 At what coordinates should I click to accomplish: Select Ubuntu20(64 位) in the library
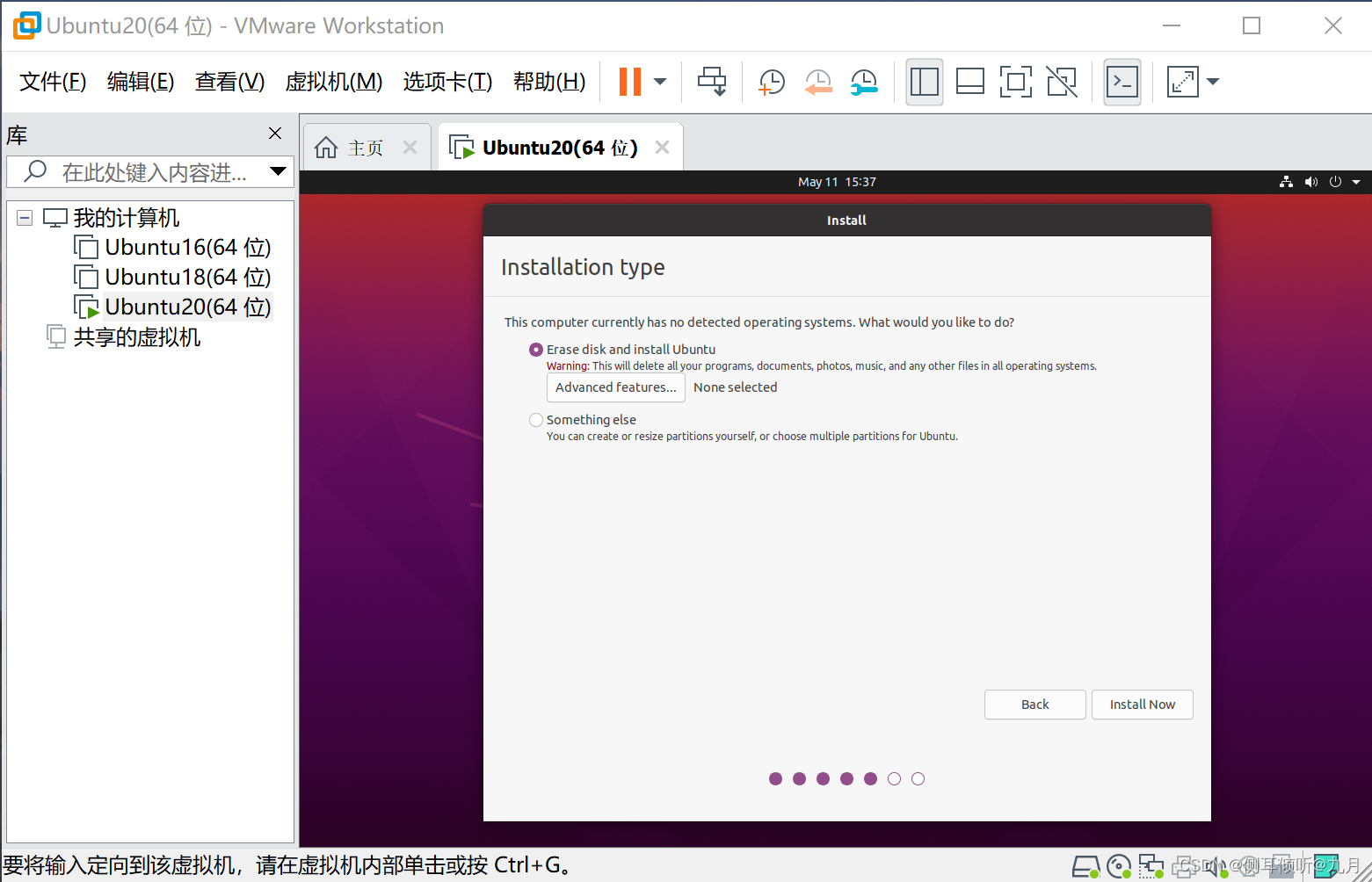click(172, 307)
